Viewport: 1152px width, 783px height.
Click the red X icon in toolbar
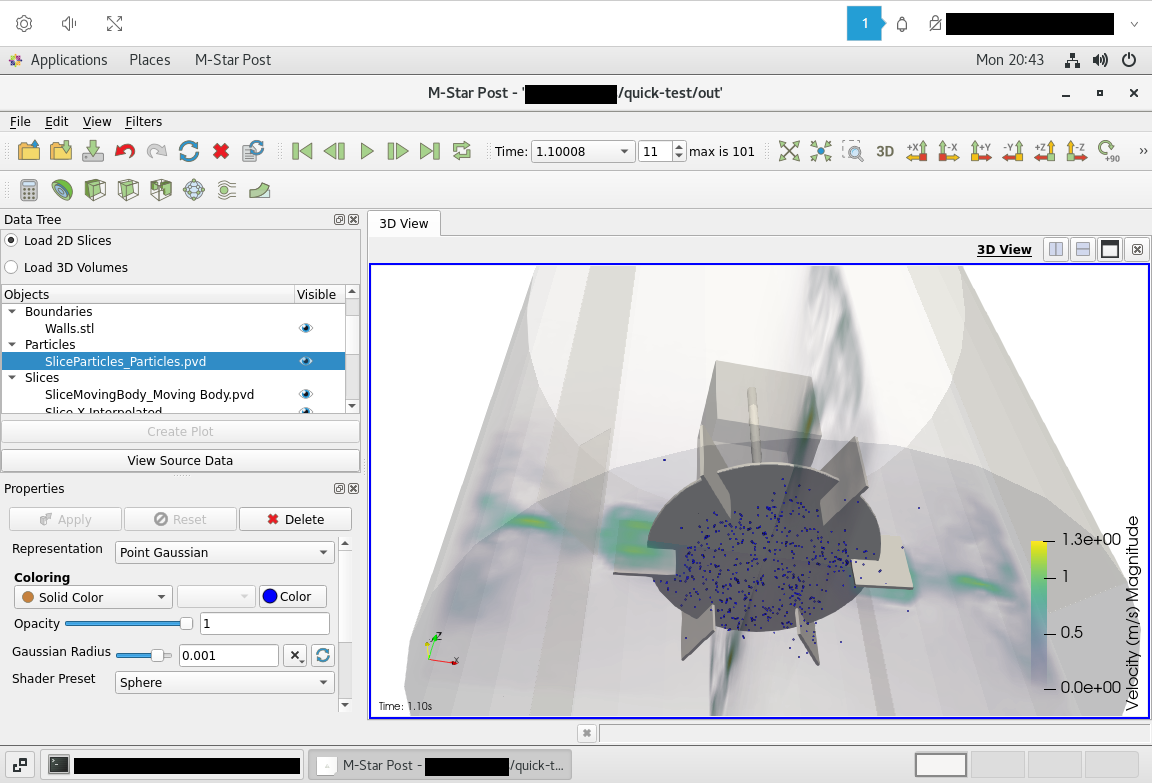coord(220,151)
